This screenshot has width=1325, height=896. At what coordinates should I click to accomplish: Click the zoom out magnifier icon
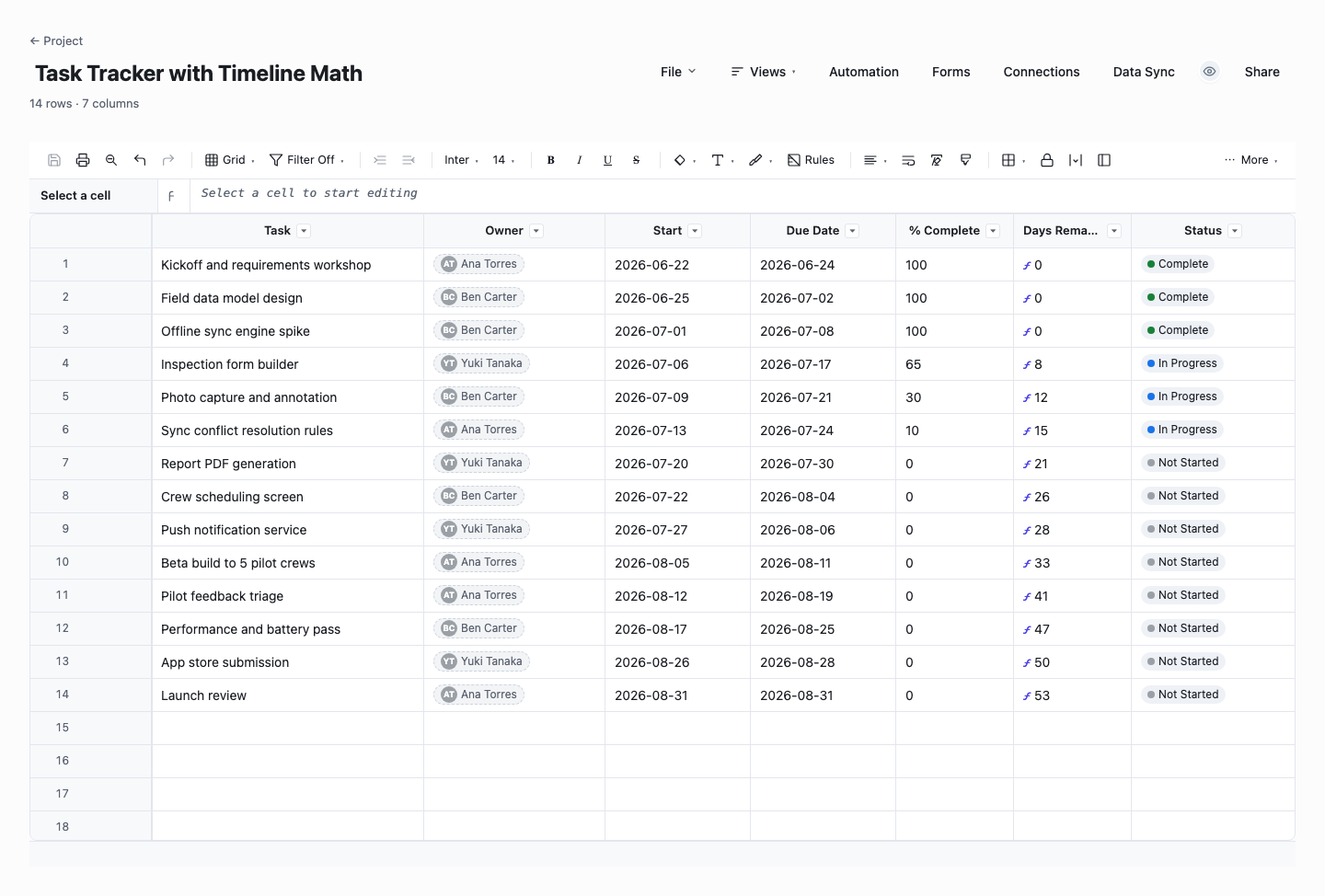pyautogui.click(x=111, y=160)
